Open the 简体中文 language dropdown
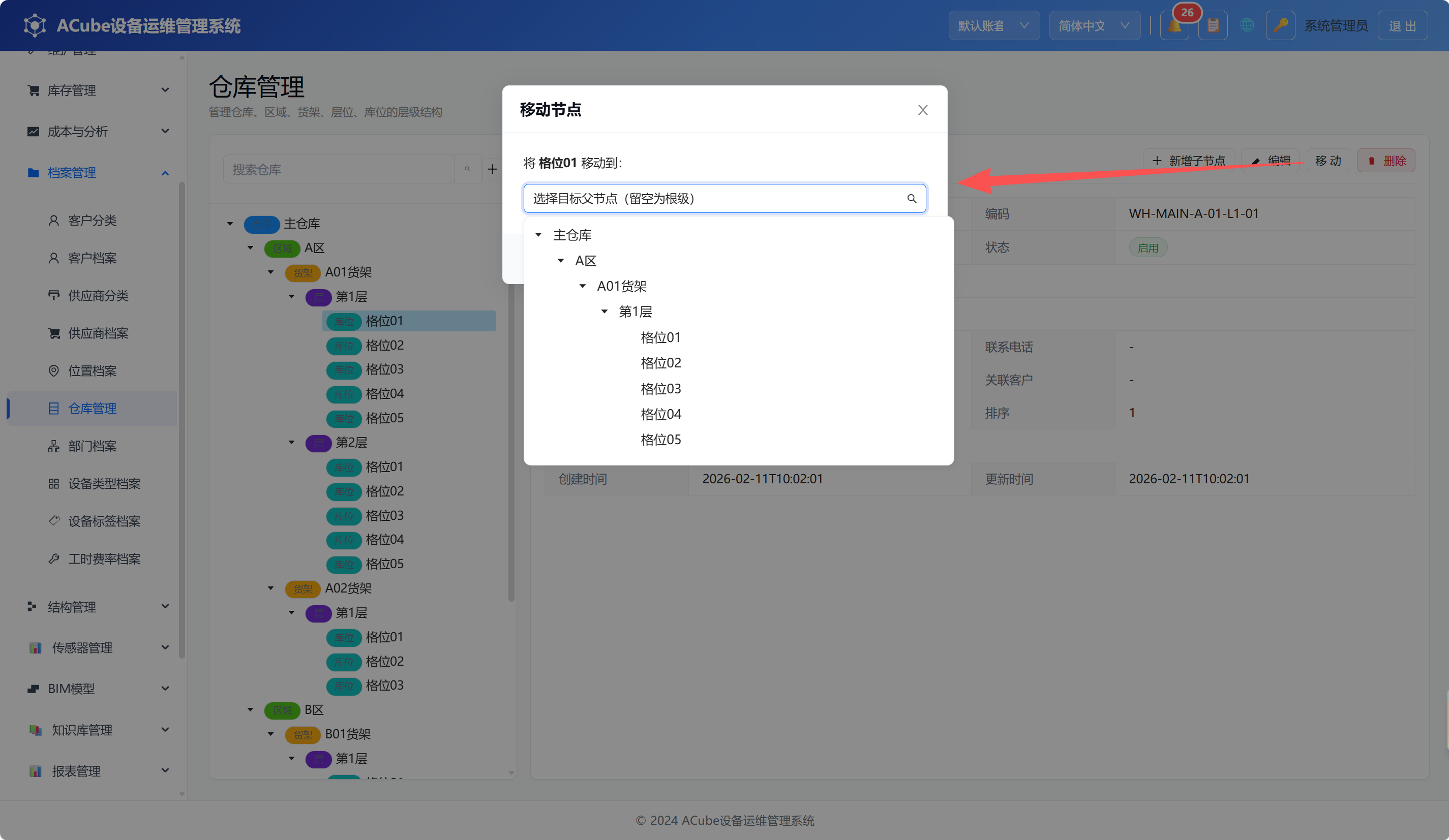Image resolution: width=1449 pixels, height=840 pixels. click(1094, 26)
